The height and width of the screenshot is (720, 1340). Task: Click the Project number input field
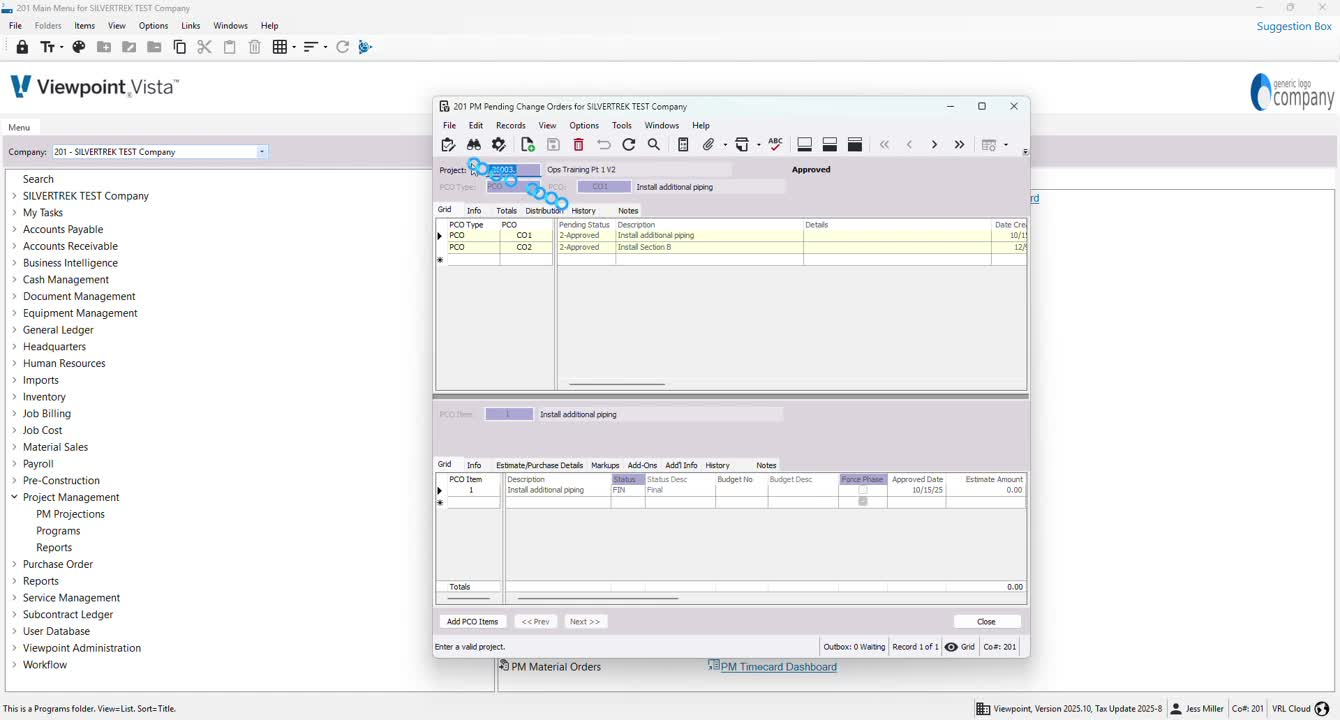513,170
